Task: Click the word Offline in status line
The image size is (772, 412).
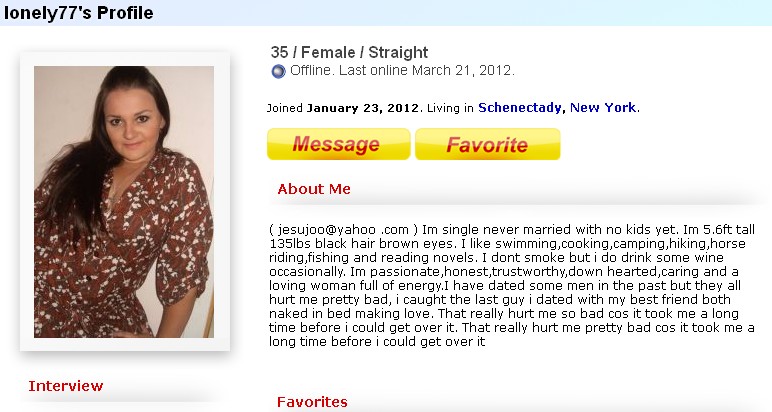Action: tap(312, 70)
